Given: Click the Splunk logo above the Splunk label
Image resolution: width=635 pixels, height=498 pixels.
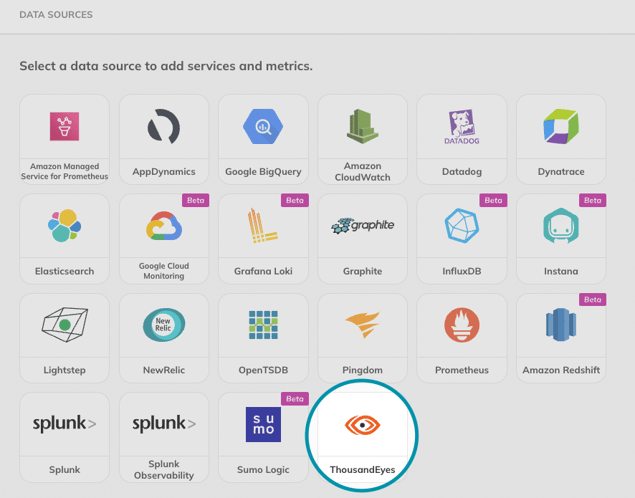Looking at the screenshot, I should (64, 424).
